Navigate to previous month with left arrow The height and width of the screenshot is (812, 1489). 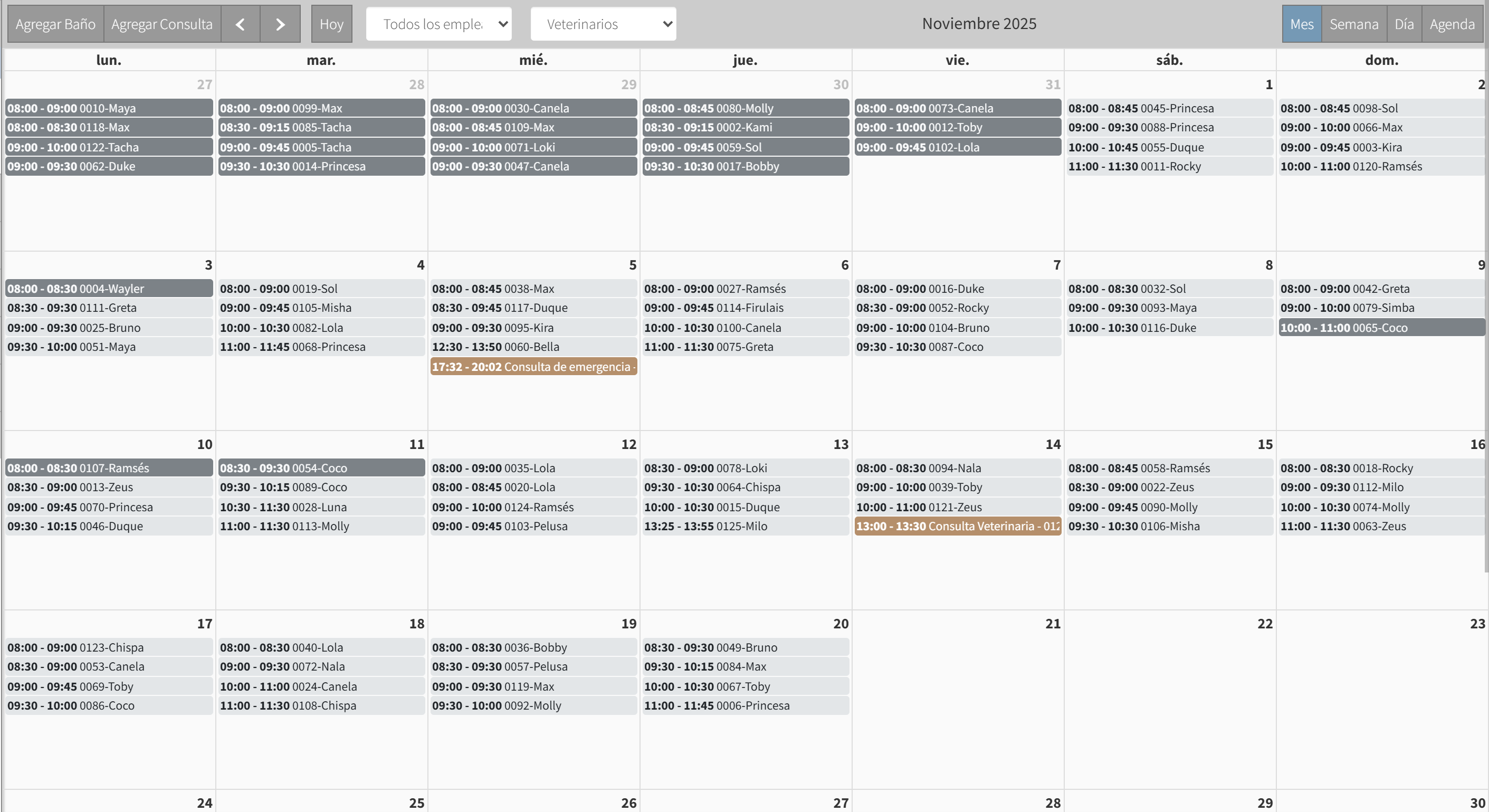point(240,24)
